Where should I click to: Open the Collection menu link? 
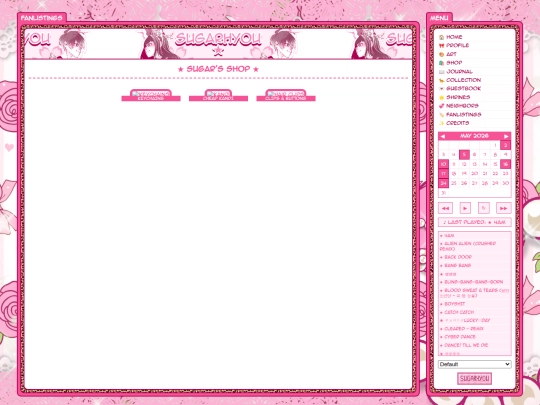[464, 80]
